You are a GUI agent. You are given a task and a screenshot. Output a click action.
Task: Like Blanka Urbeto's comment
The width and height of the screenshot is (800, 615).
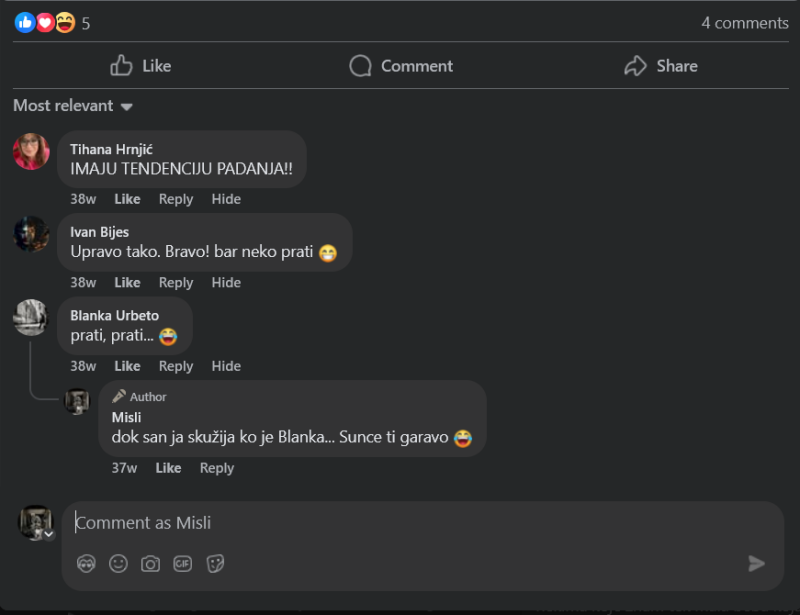click(127, 366)
